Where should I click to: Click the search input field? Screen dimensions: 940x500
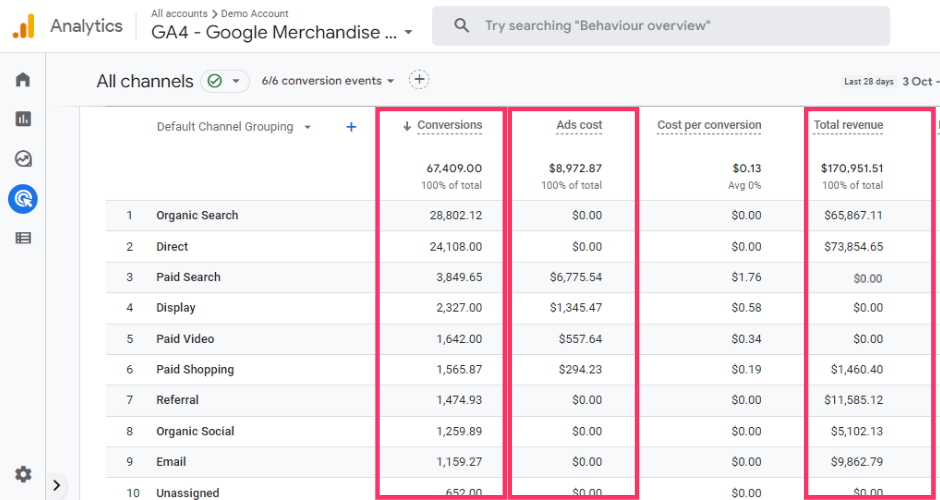tap(670, 26)
